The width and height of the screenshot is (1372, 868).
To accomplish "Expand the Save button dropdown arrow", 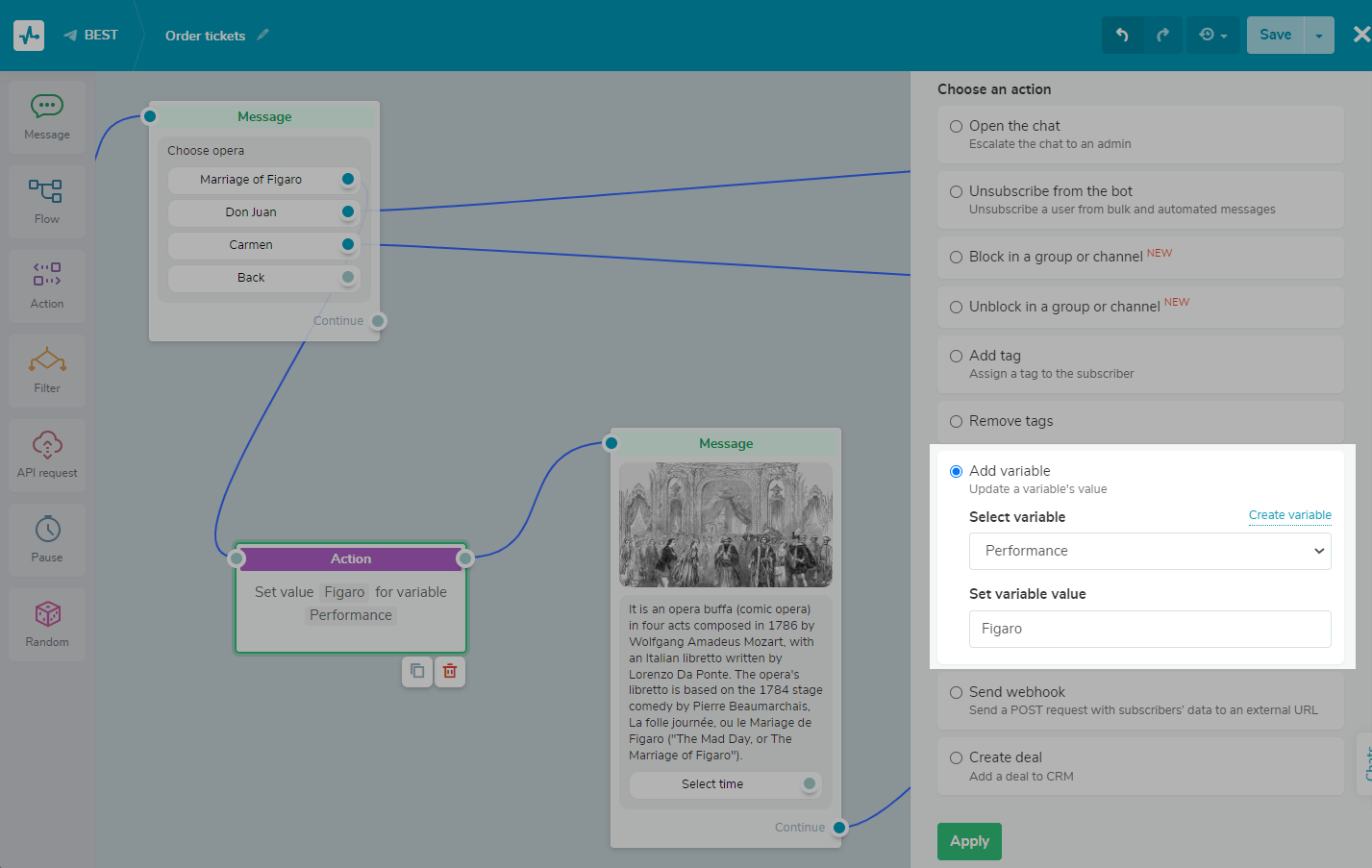I will coord(1319,36).
